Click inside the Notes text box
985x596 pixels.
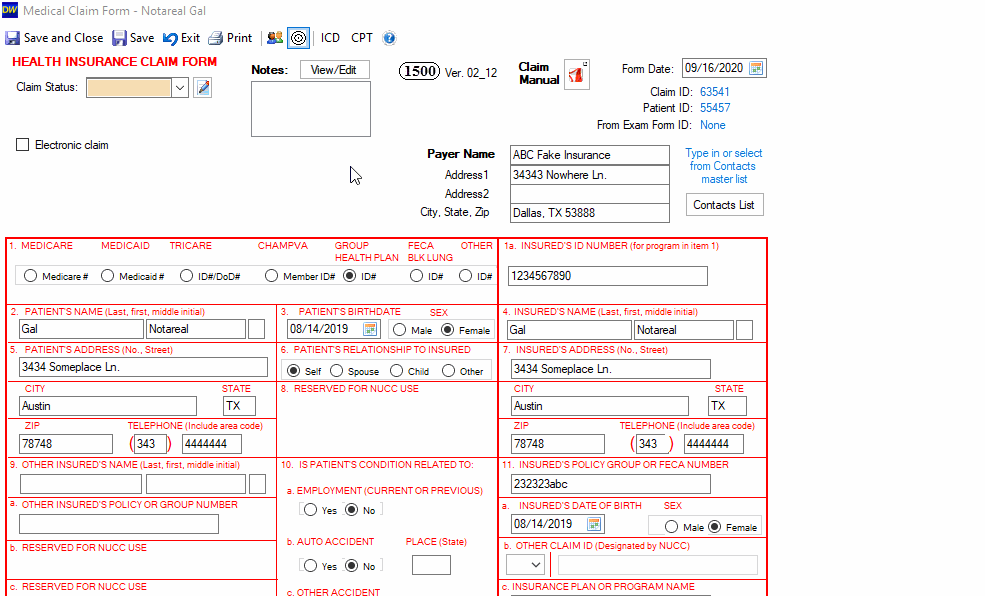(311, 109)
